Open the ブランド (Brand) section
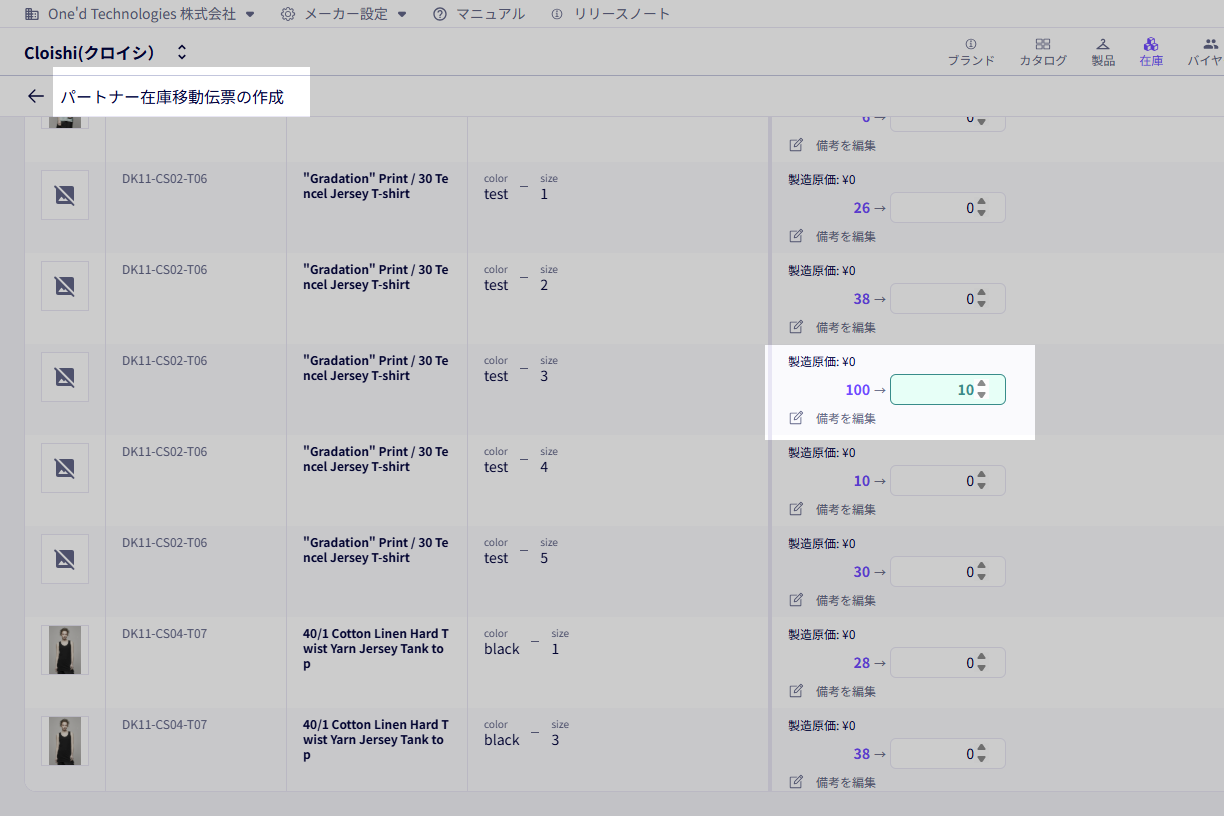 (971, 52)
